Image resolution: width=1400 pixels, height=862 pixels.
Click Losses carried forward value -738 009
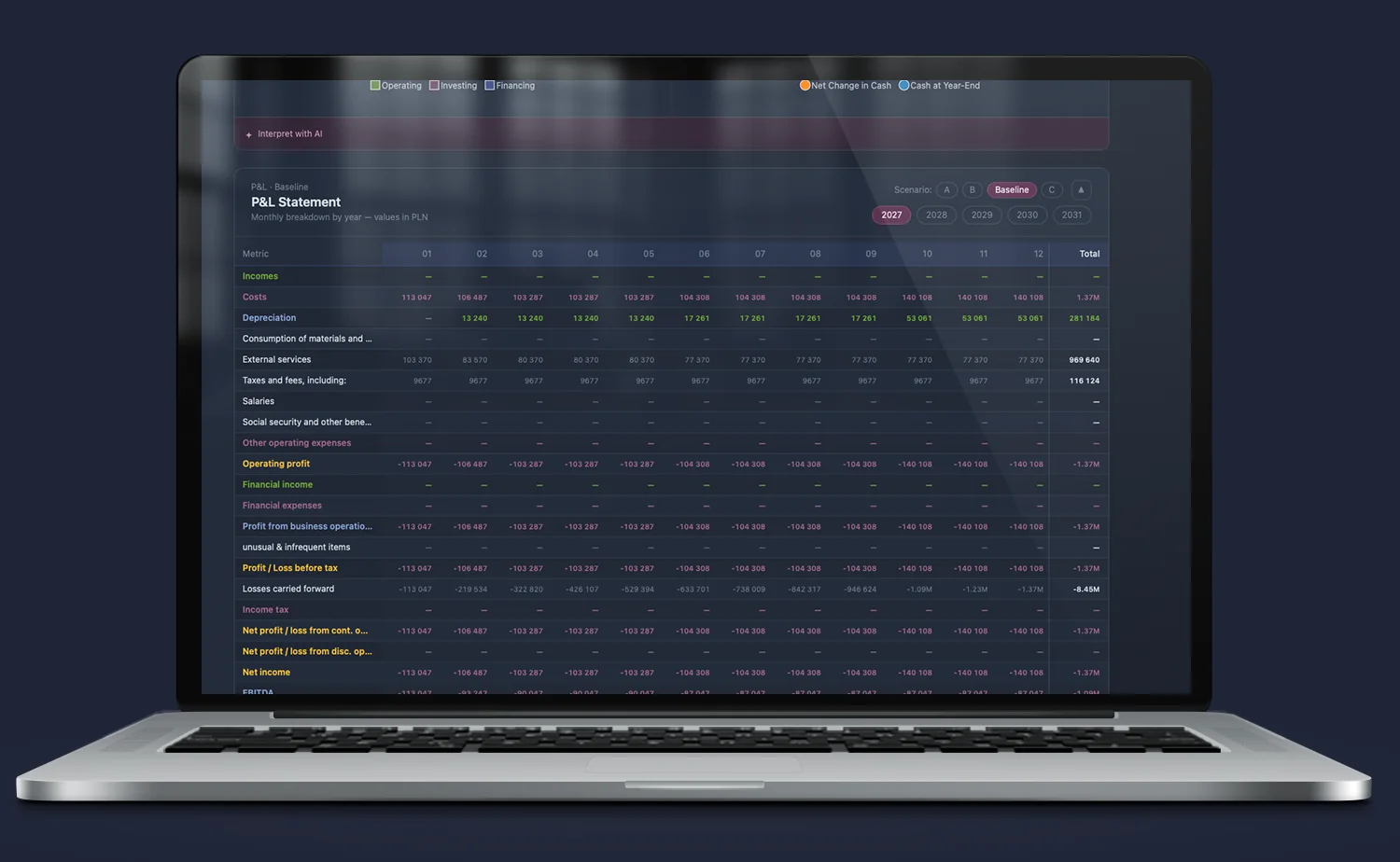coord(749,590)
